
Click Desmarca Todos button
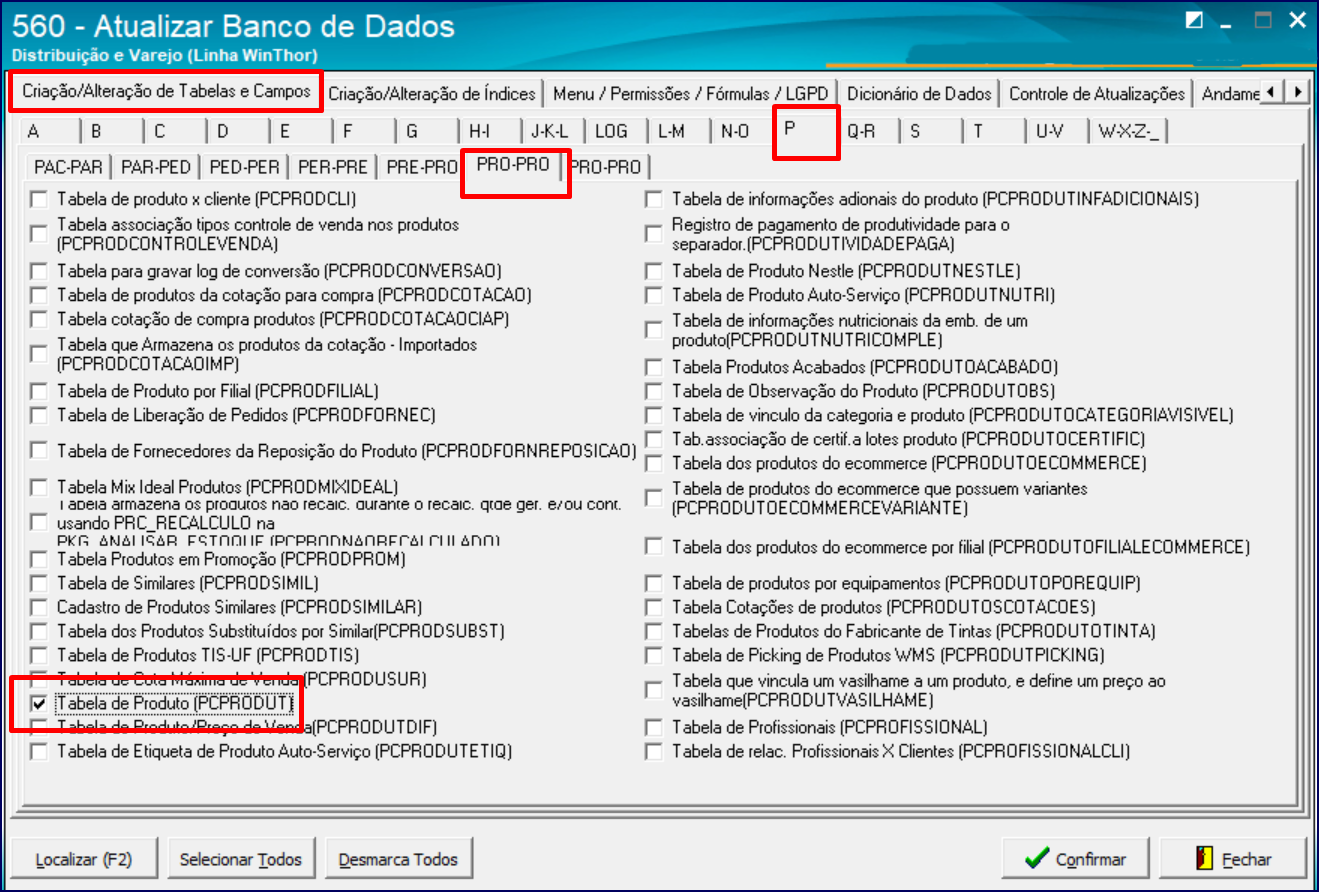pyautogui.click(x=398, y=859)
